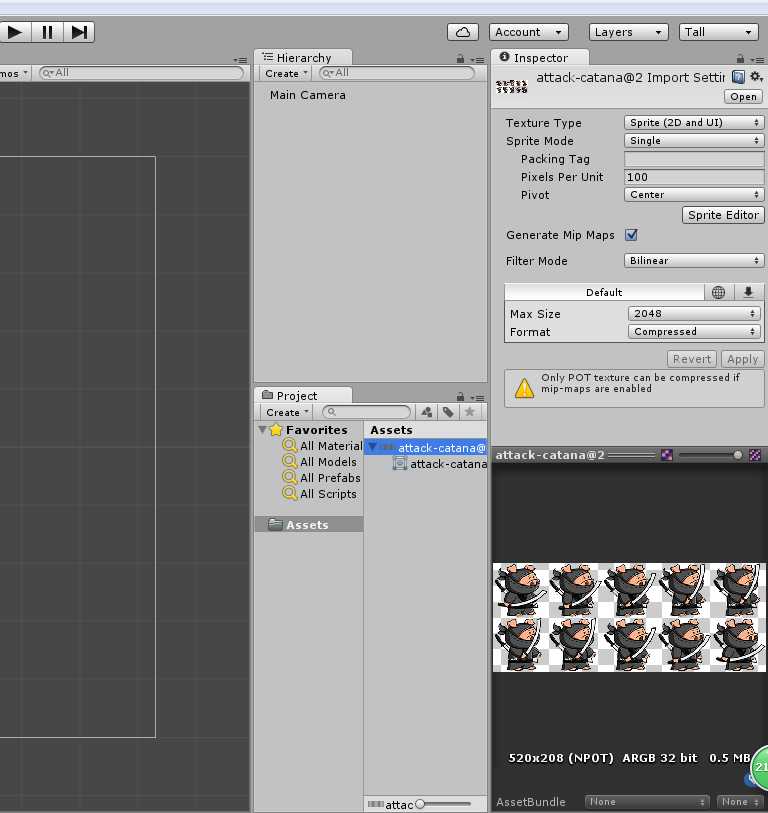Select All Materials favorite search

[x=322, y=446]
